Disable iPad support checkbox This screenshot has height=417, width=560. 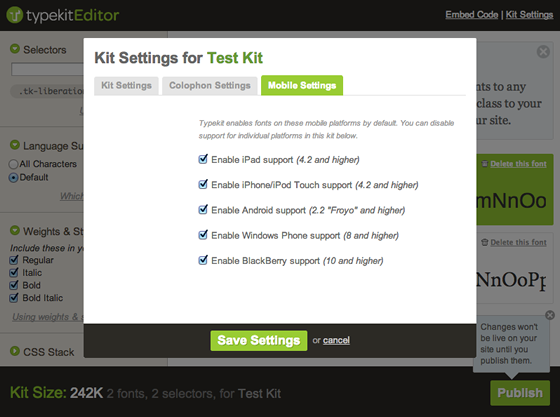203,159
